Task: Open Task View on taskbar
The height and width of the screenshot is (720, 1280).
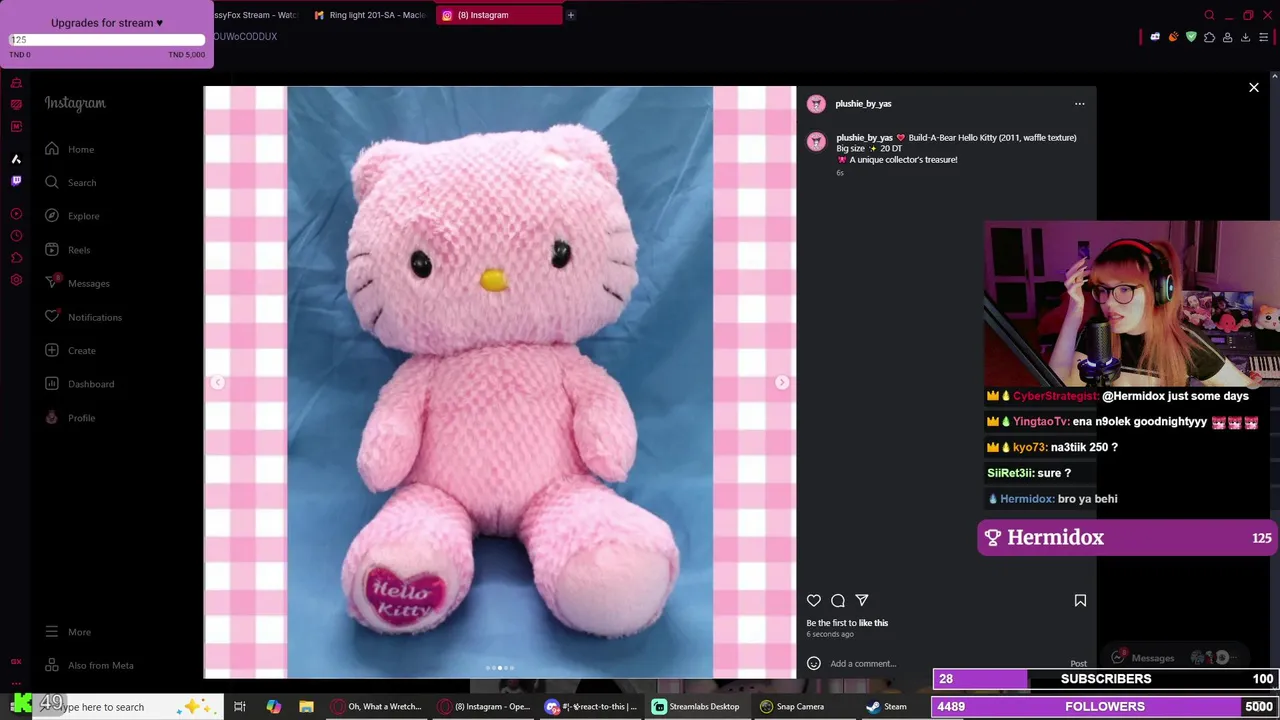Action: (240, 707)
